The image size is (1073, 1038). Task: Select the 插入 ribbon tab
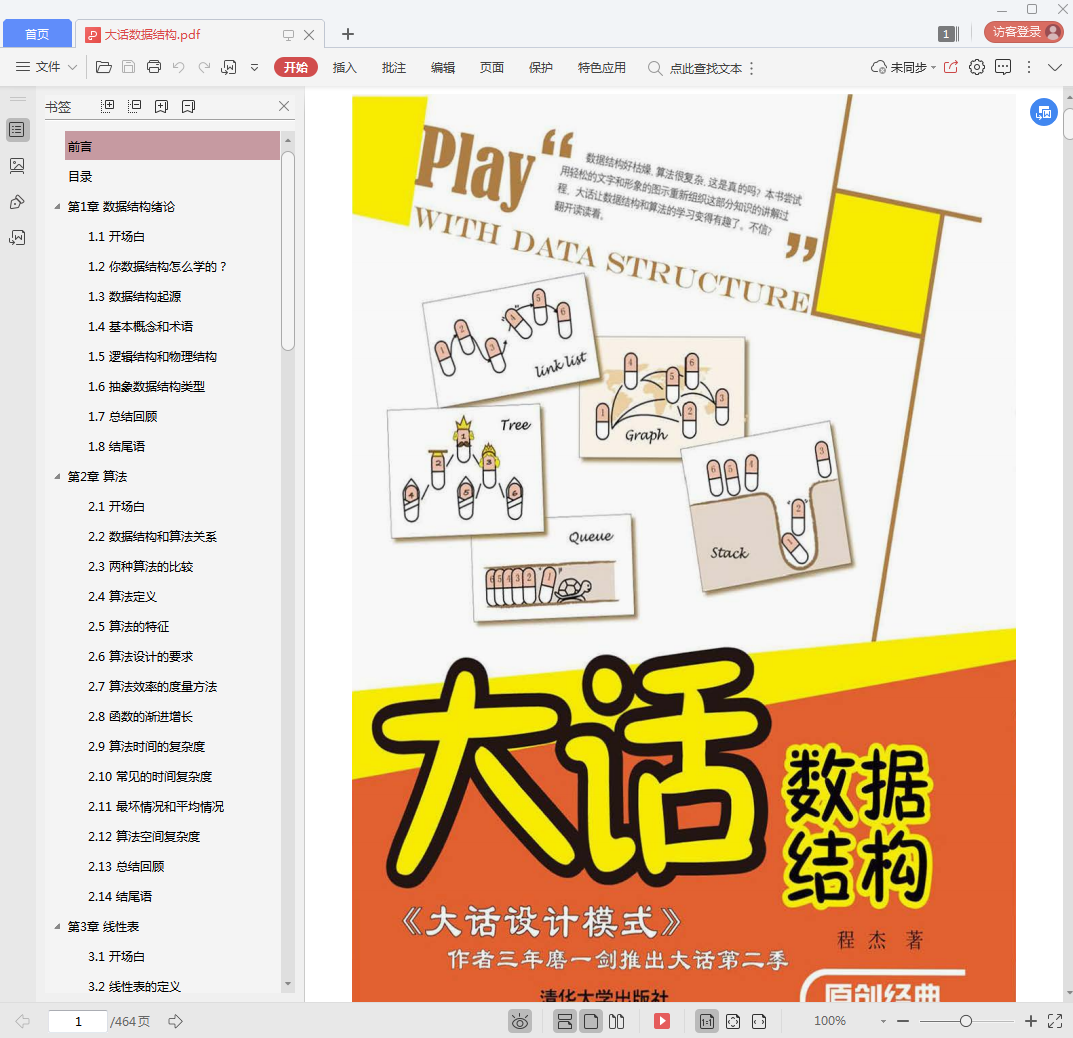point(344,67)
